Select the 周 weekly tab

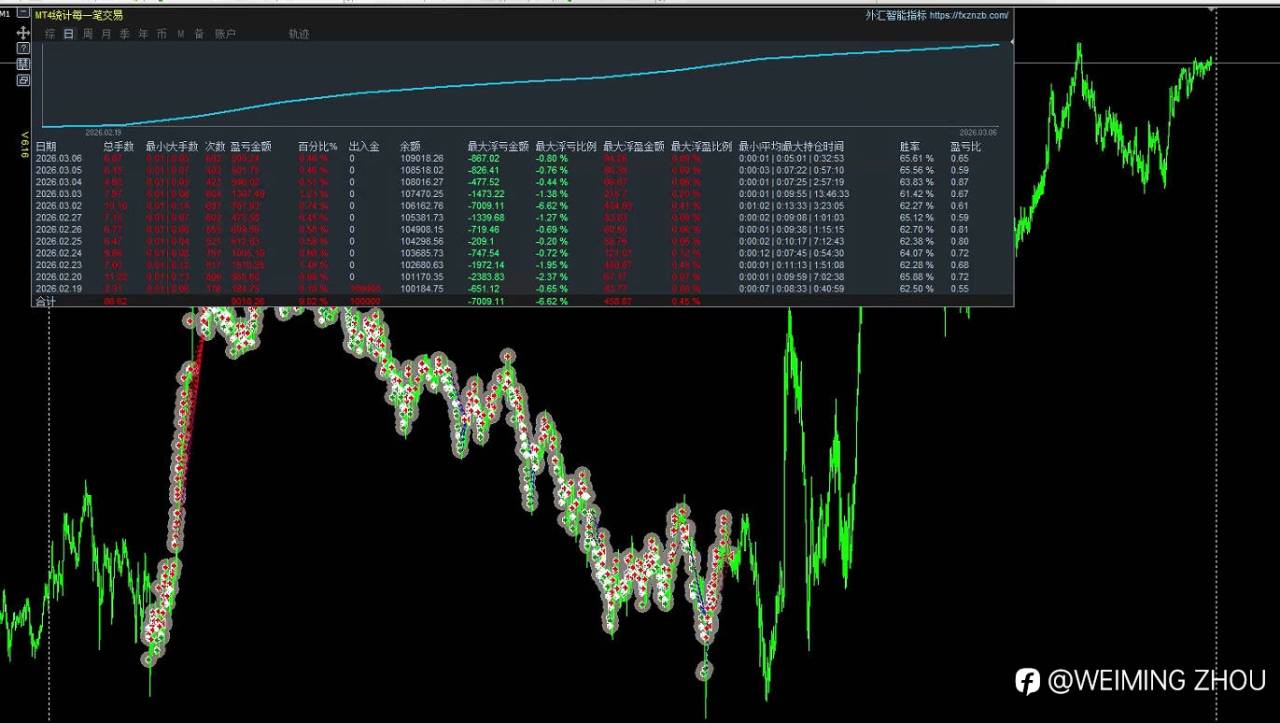88,34
